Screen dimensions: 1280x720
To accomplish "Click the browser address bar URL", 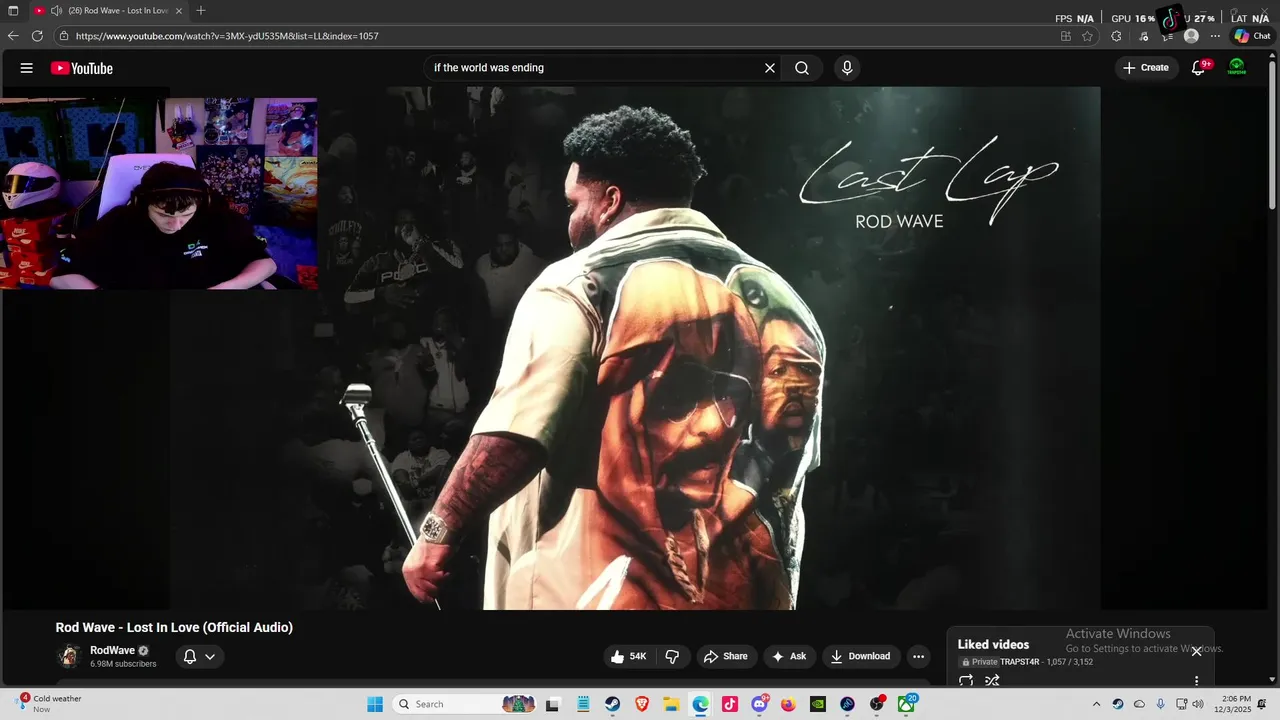I will tap(227, 36).
